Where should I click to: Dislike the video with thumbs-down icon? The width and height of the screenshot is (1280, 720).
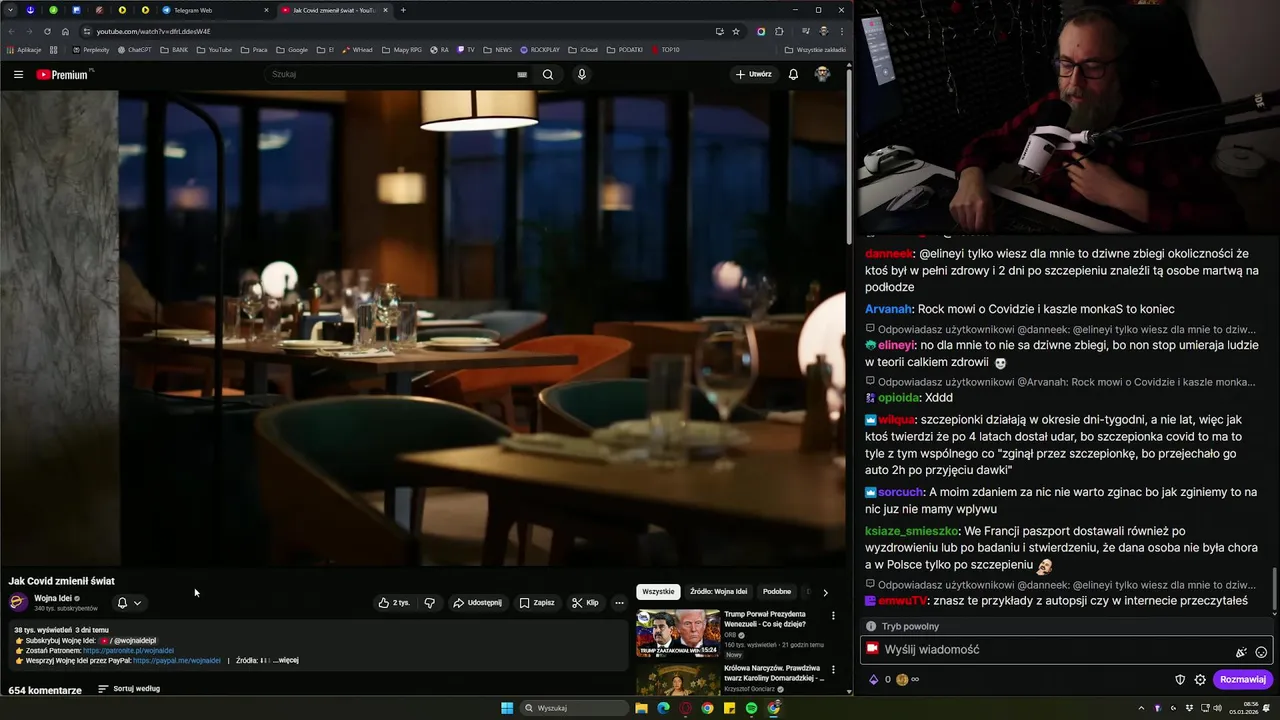click(429, 603)
